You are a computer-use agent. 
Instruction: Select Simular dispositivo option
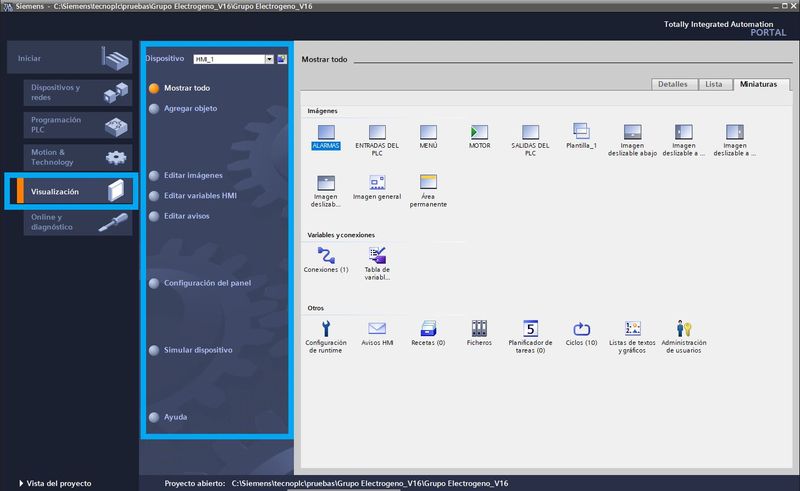click(x=198, y=350)
